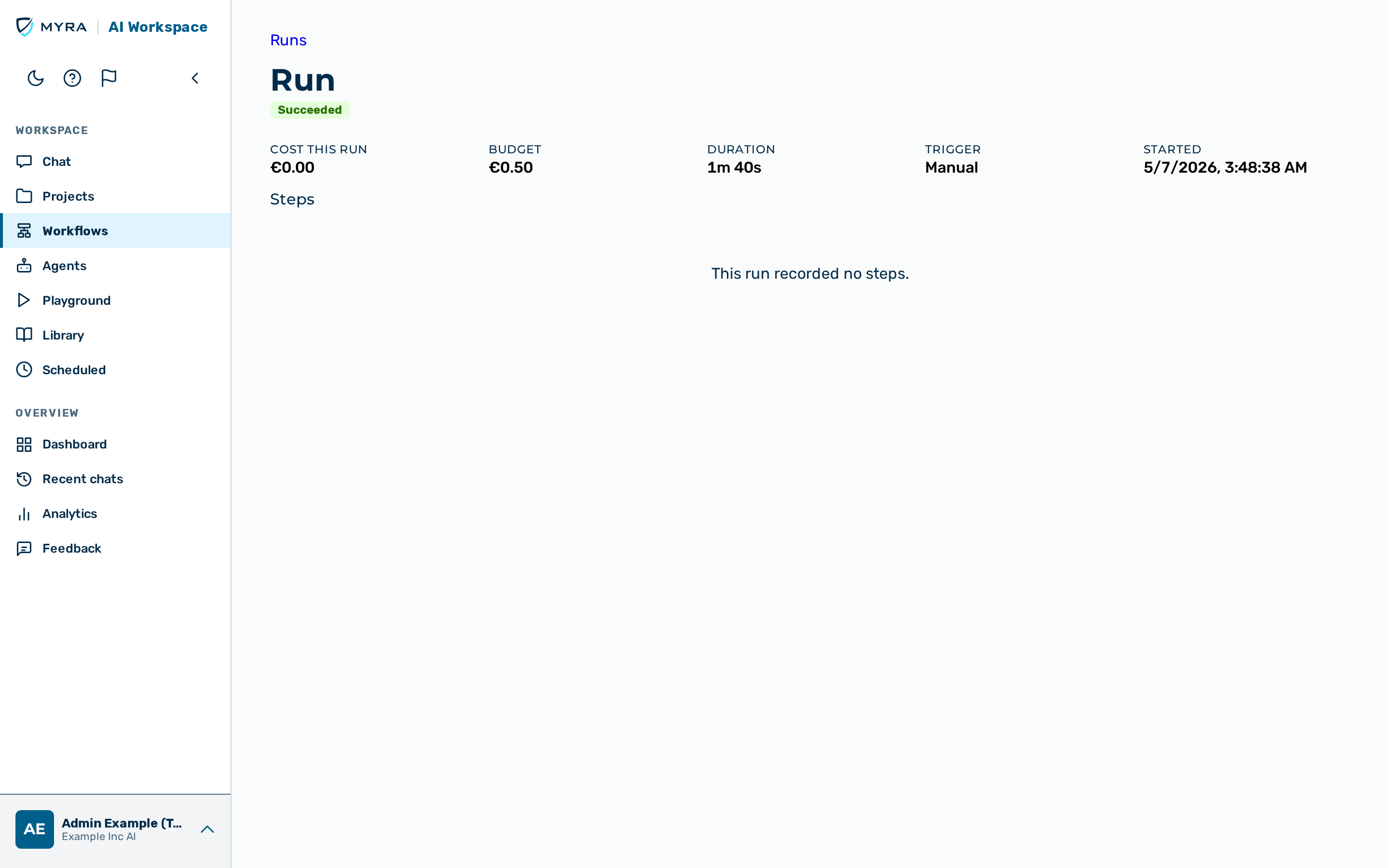Click the Dashboard grid icon
Viewport: 1389px width, 868px height.
24,444
